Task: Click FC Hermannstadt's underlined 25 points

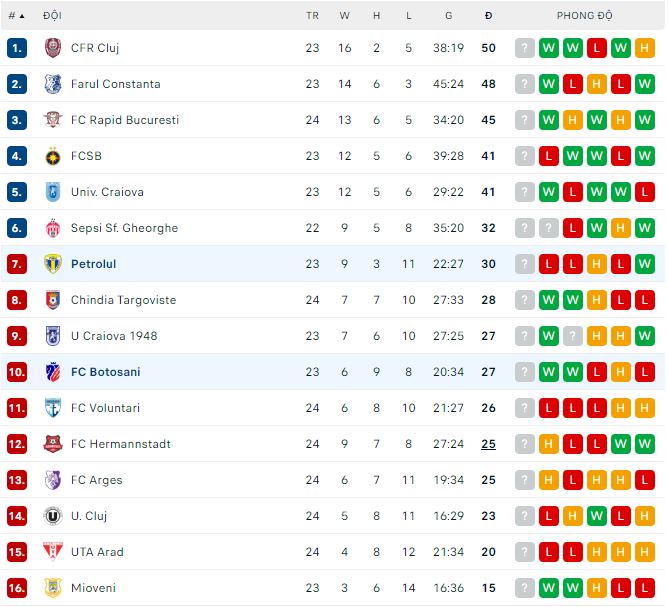Action: click(488, 444)
